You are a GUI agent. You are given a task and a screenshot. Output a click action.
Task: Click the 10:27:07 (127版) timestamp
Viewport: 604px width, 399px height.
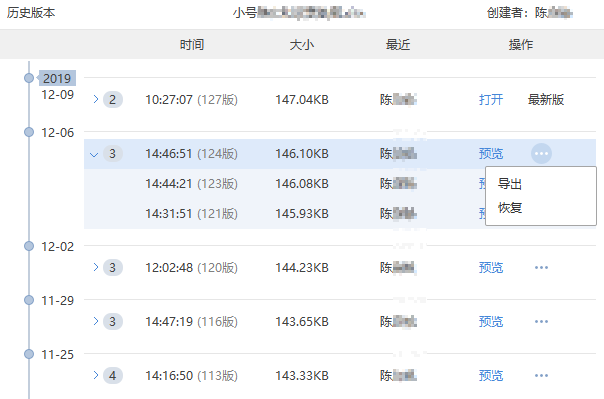click(191, 100)
